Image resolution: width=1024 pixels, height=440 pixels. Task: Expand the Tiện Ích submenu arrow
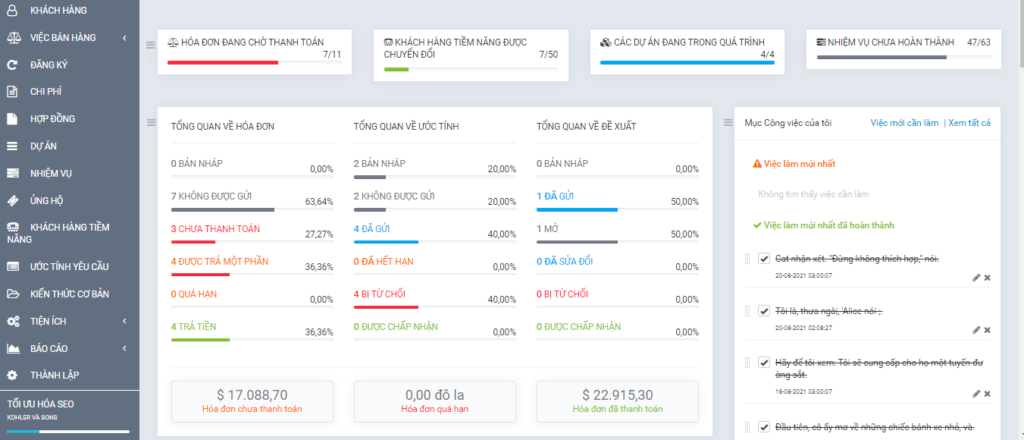(123, 321)
